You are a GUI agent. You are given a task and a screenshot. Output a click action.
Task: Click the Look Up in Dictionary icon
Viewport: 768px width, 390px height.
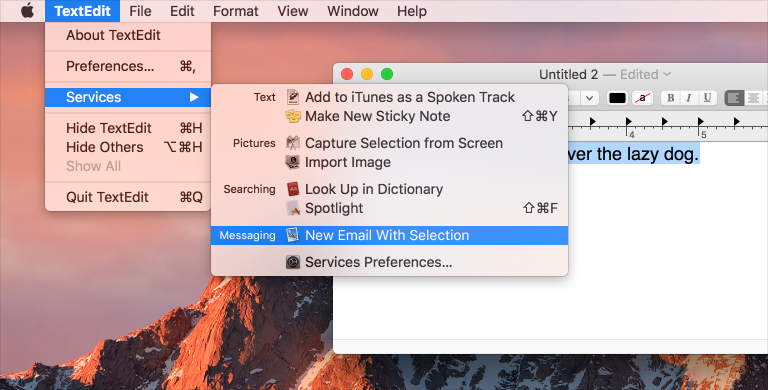tap(293, 189)
